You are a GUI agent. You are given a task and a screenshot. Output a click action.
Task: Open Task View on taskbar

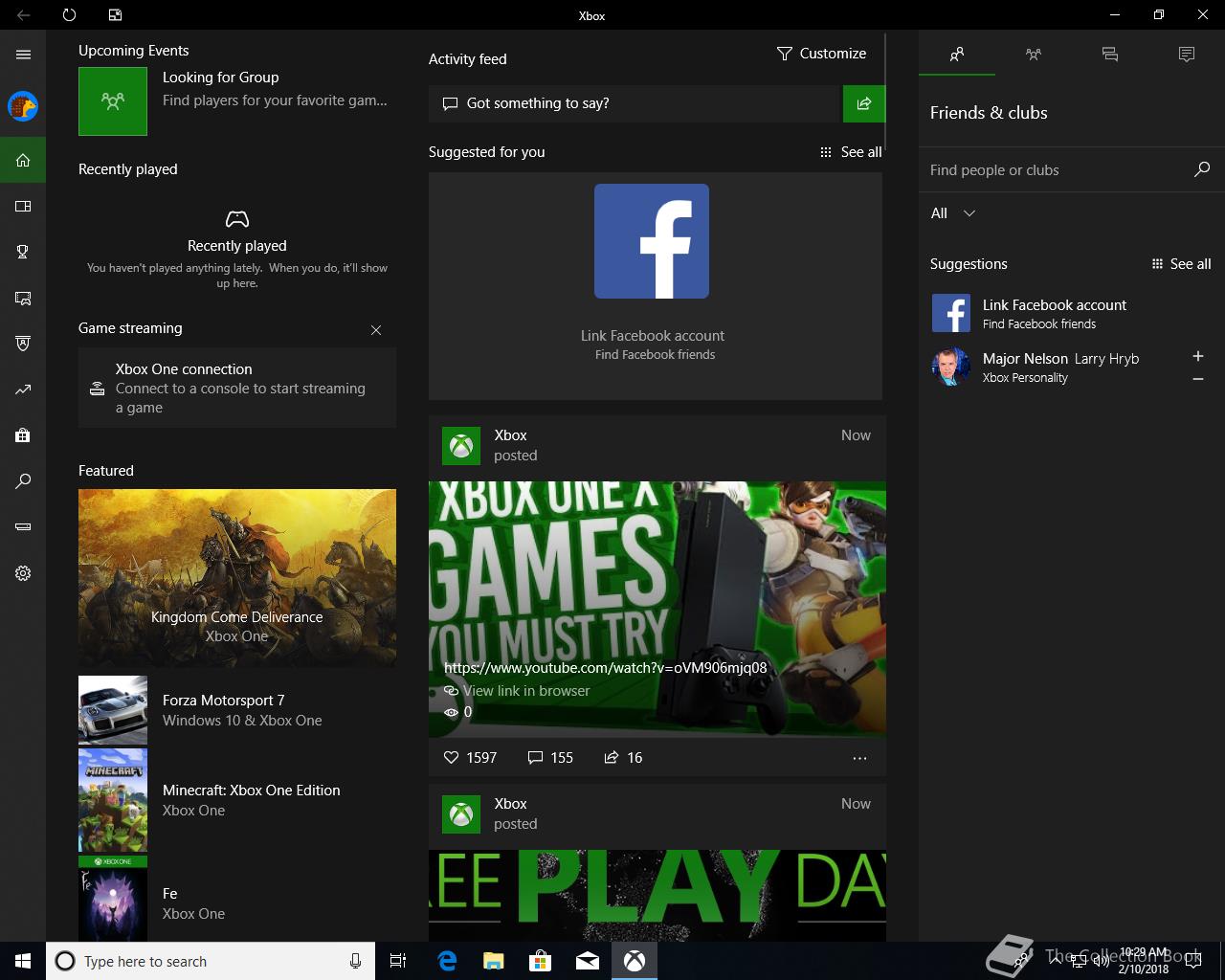(x=398, y=961)
